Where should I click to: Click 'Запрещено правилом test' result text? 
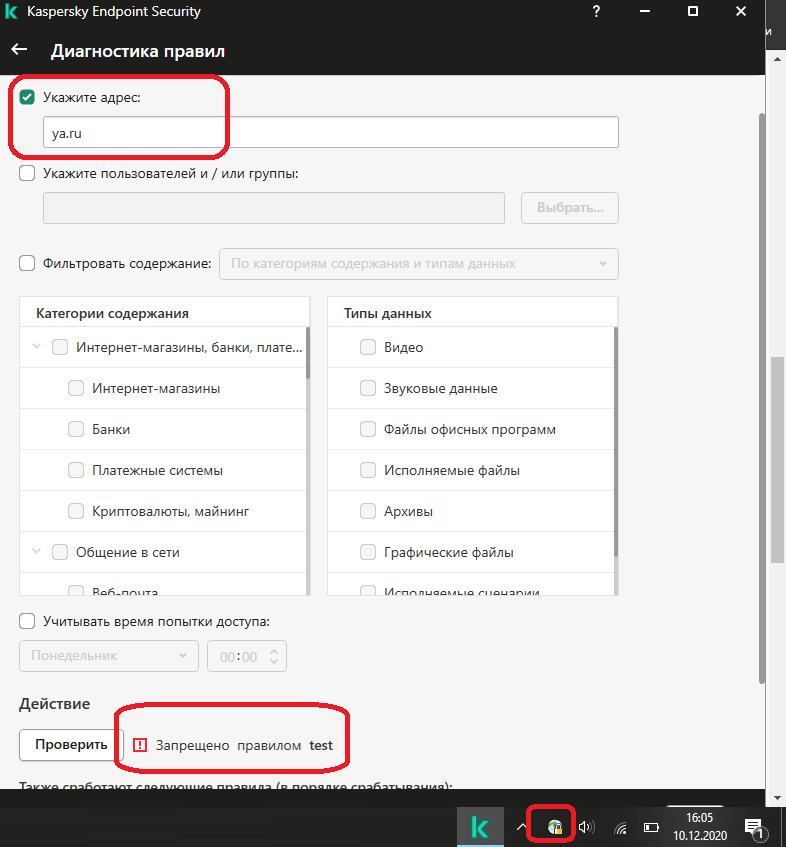(x=244, y=745)
